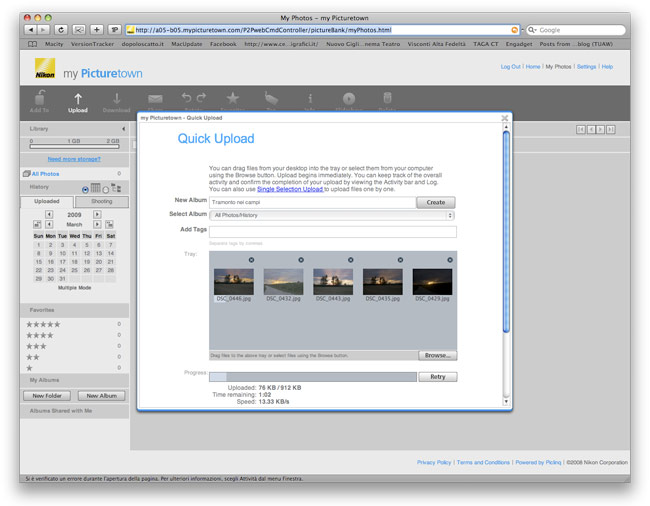Select the DSC_0429.jpg thumbnail
This screenshot has height=506, width=650.
tap(432, 282)
